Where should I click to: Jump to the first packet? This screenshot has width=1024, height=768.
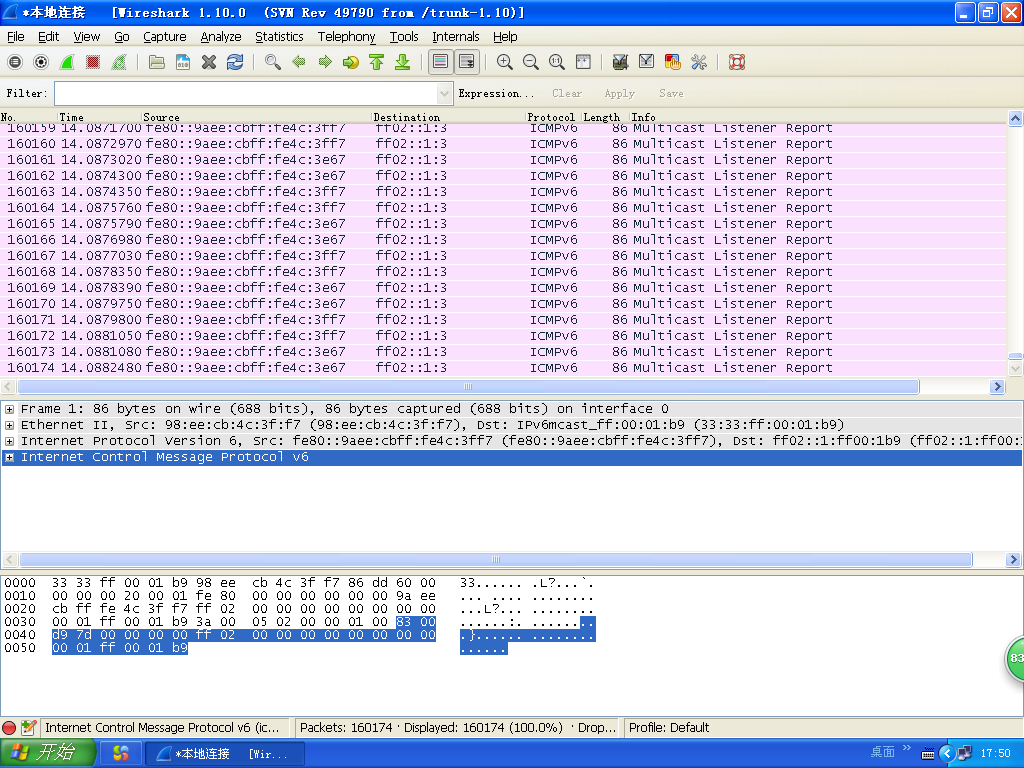click(377, 62)
